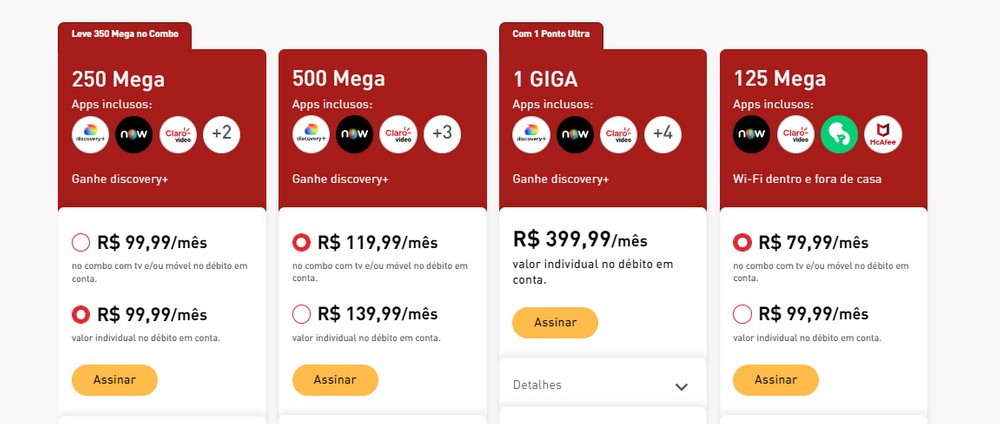The height and width of the screenshot is (424, 1000).
Task: Click McAfee icon in 125 Mega plan
Action: (883, 134)
